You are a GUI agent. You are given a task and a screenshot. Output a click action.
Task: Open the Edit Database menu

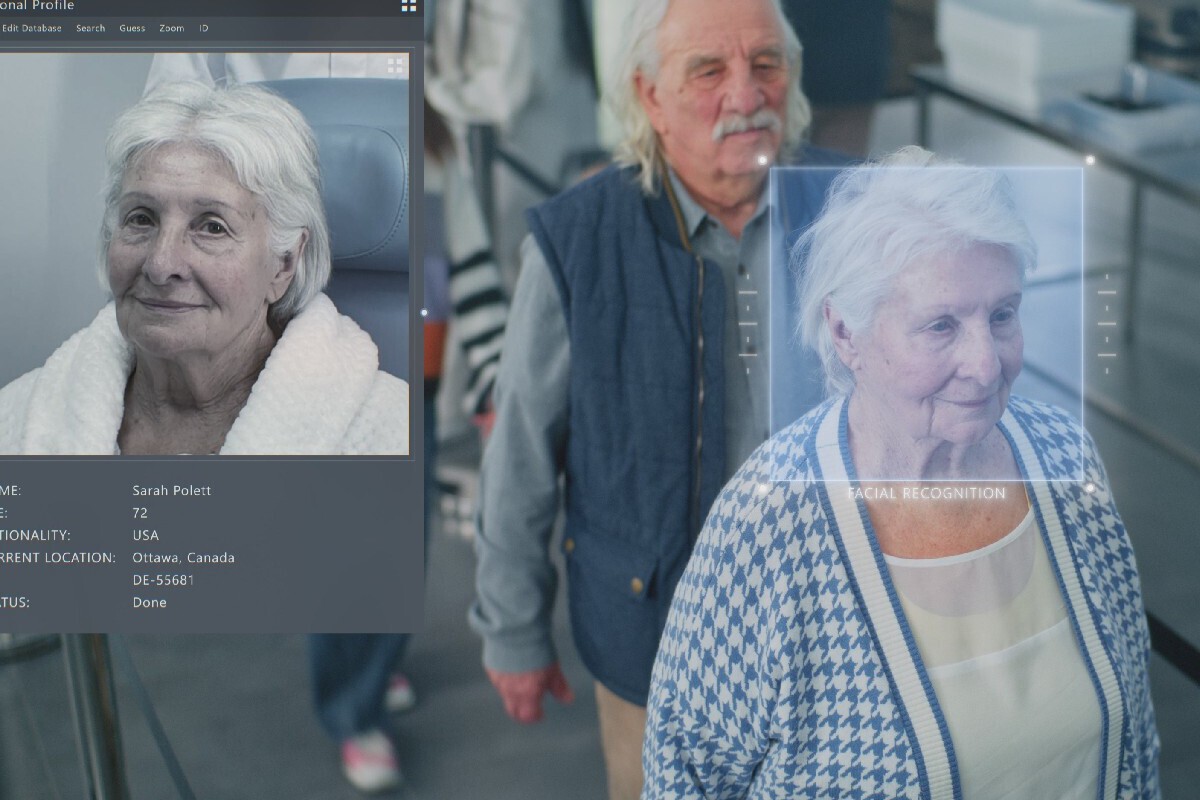tap(31, 28)
